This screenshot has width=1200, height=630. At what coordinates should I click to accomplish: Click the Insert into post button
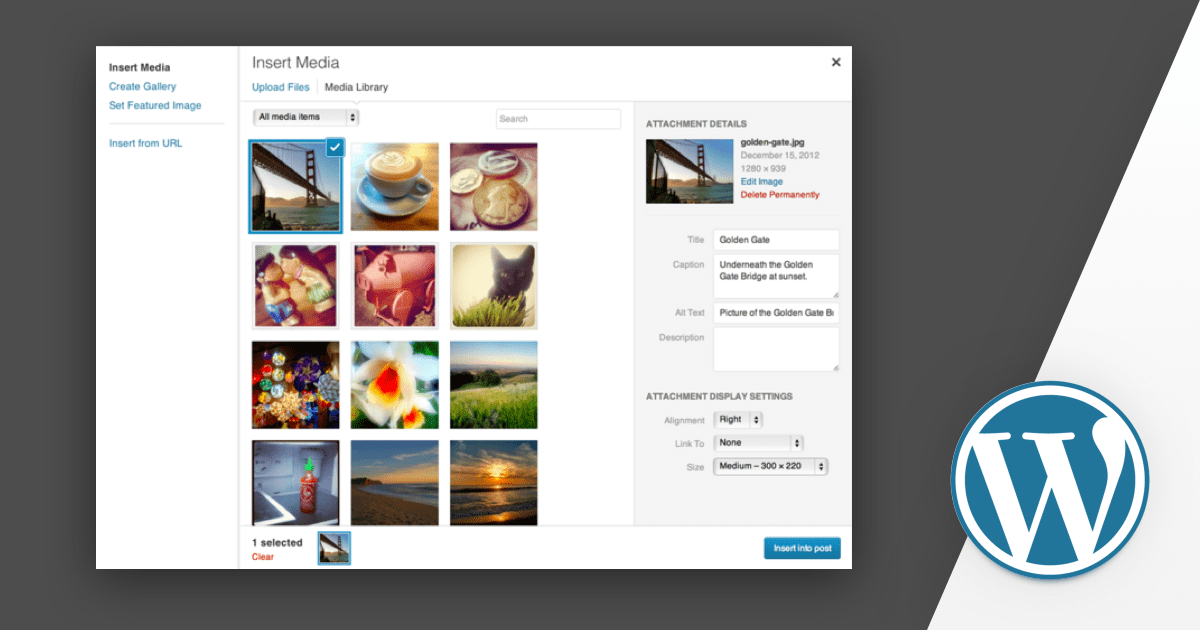(x=801, y=548)
